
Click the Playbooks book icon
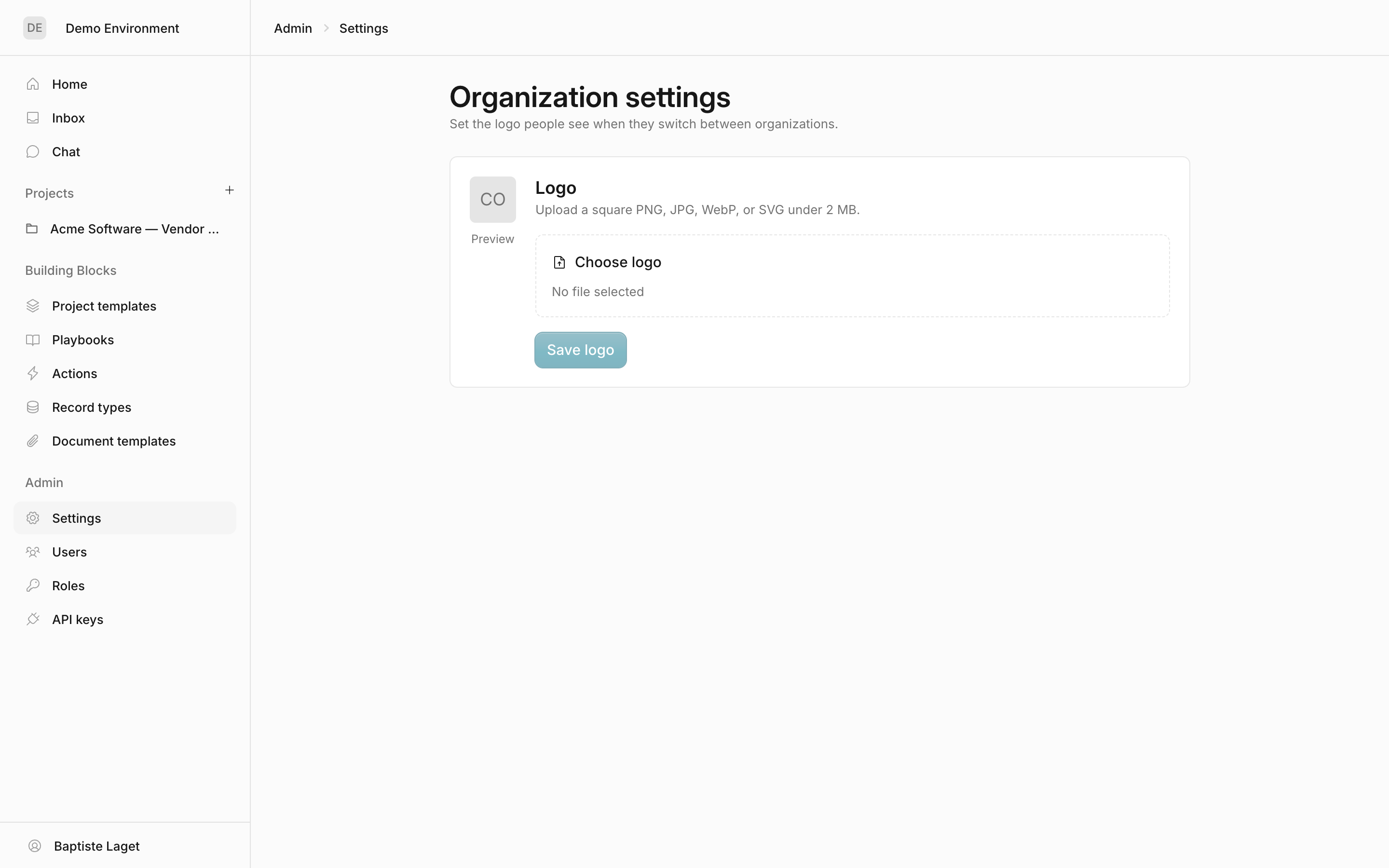33,340
